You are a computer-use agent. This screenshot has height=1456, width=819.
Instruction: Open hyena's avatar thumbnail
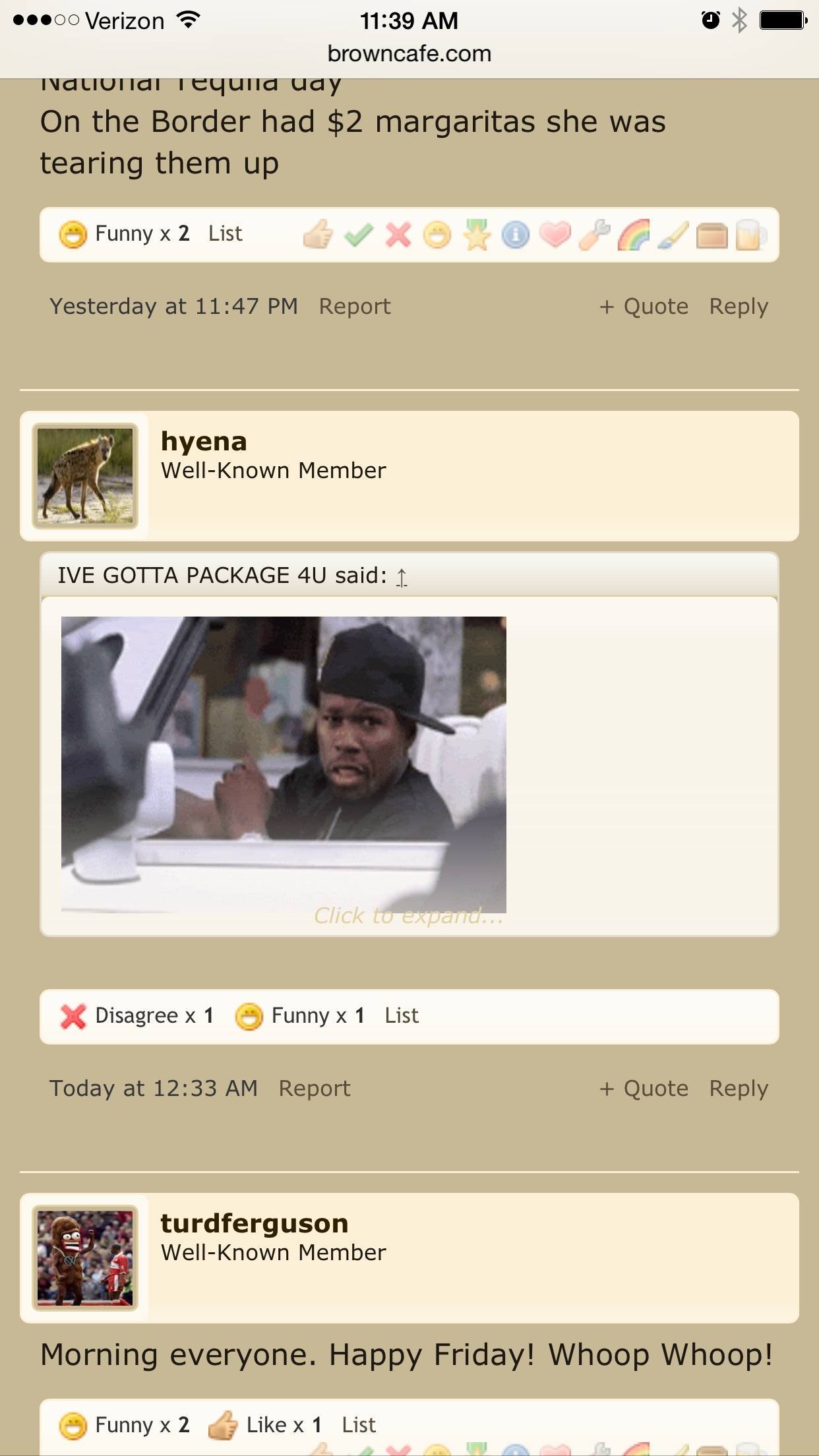[85, 476]
